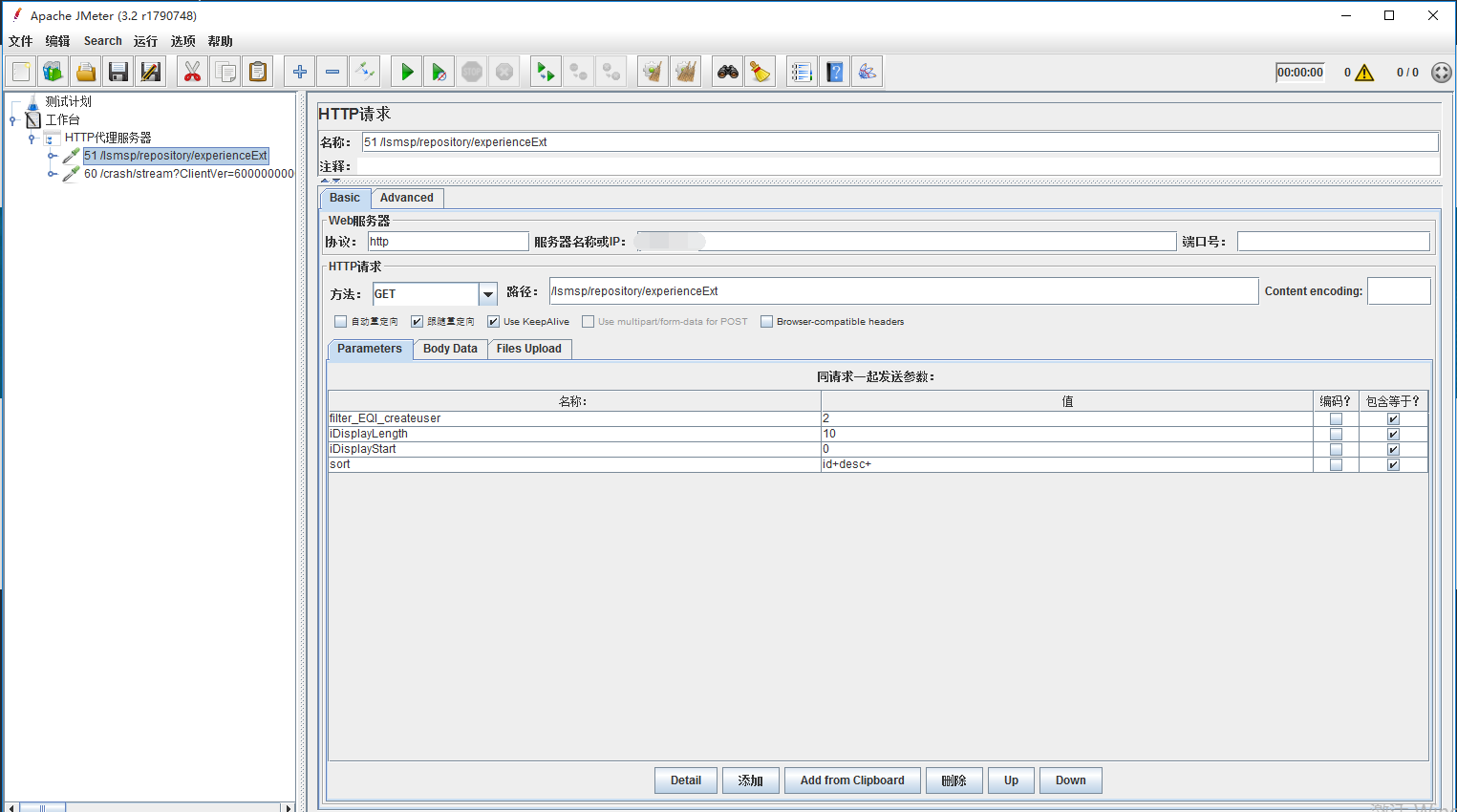The image size is (1457, 812).
Task: Click the Help question mark icon
Action: pos(835,72)
